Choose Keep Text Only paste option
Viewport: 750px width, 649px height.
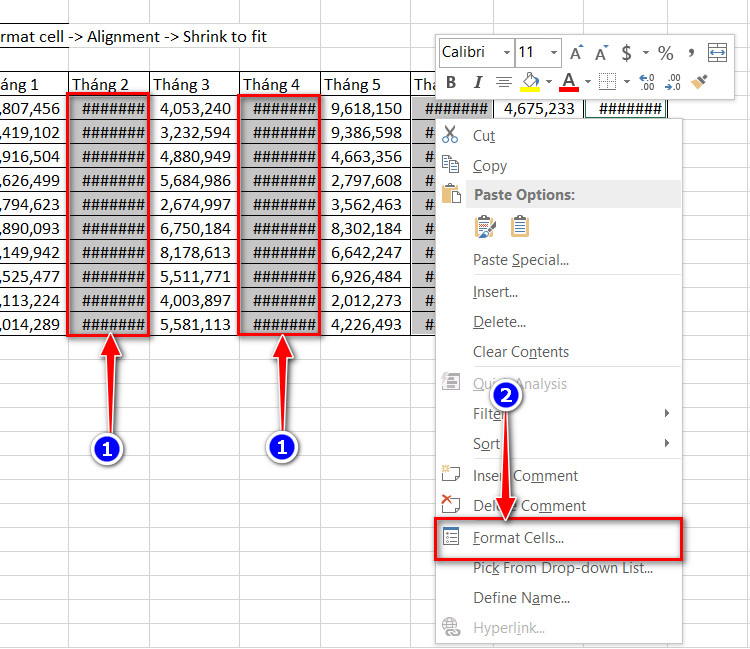pos(520,227)
